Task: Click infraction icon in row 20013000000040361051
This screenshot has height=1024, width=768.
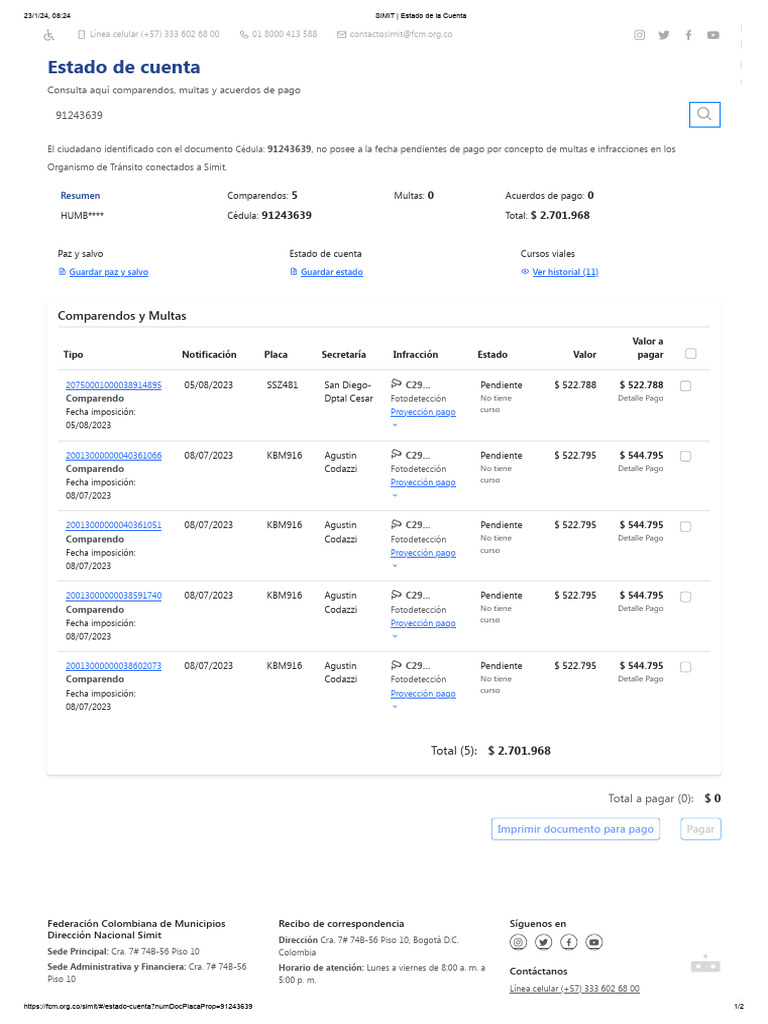Action: [396, 524]
